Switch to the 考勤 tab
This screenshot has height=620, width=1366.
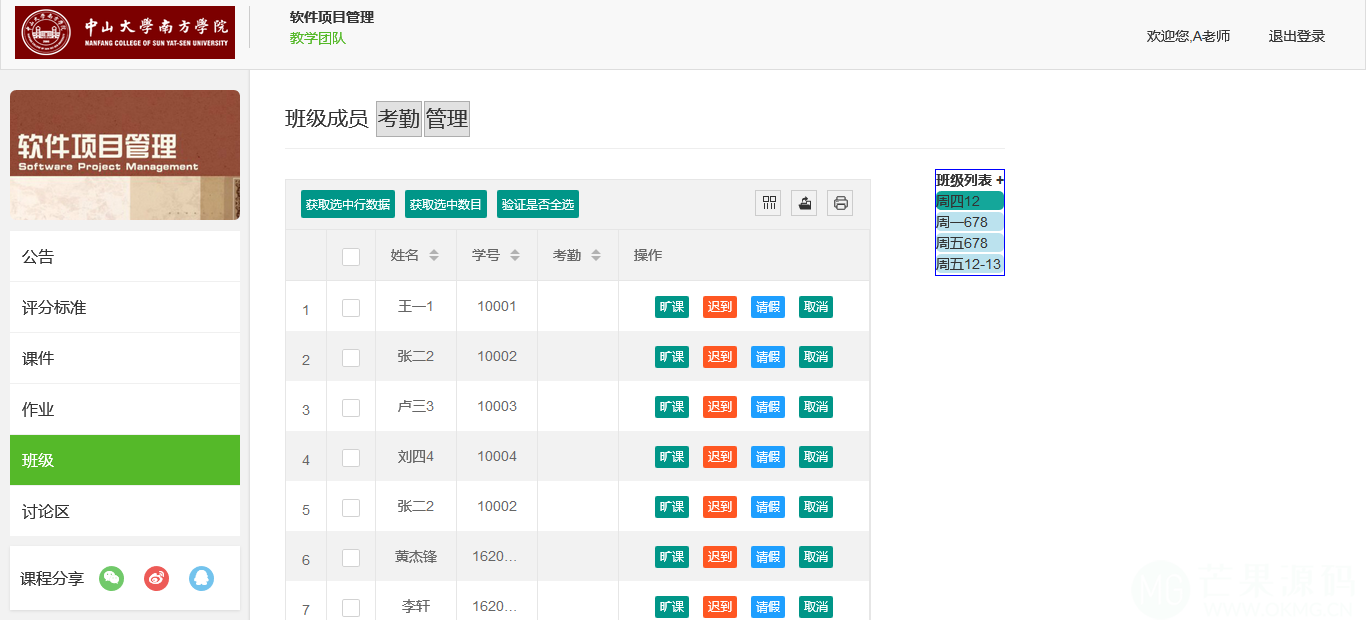[x=398, y=119]
